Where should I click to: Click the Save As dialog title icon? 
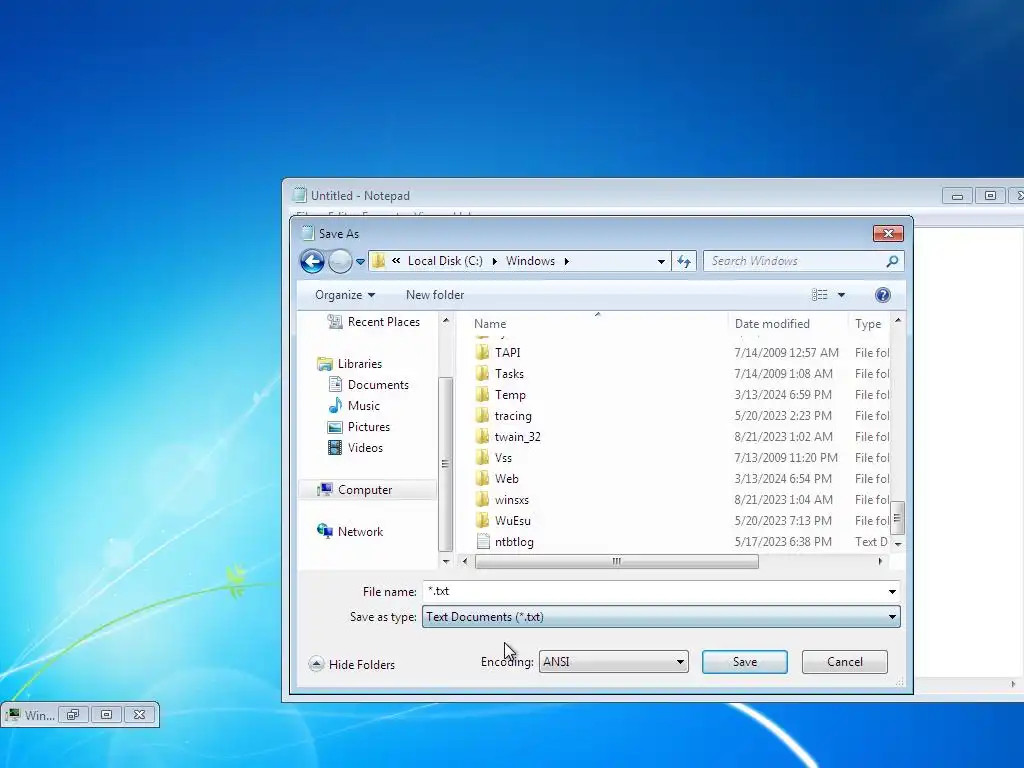click(308, 233)
